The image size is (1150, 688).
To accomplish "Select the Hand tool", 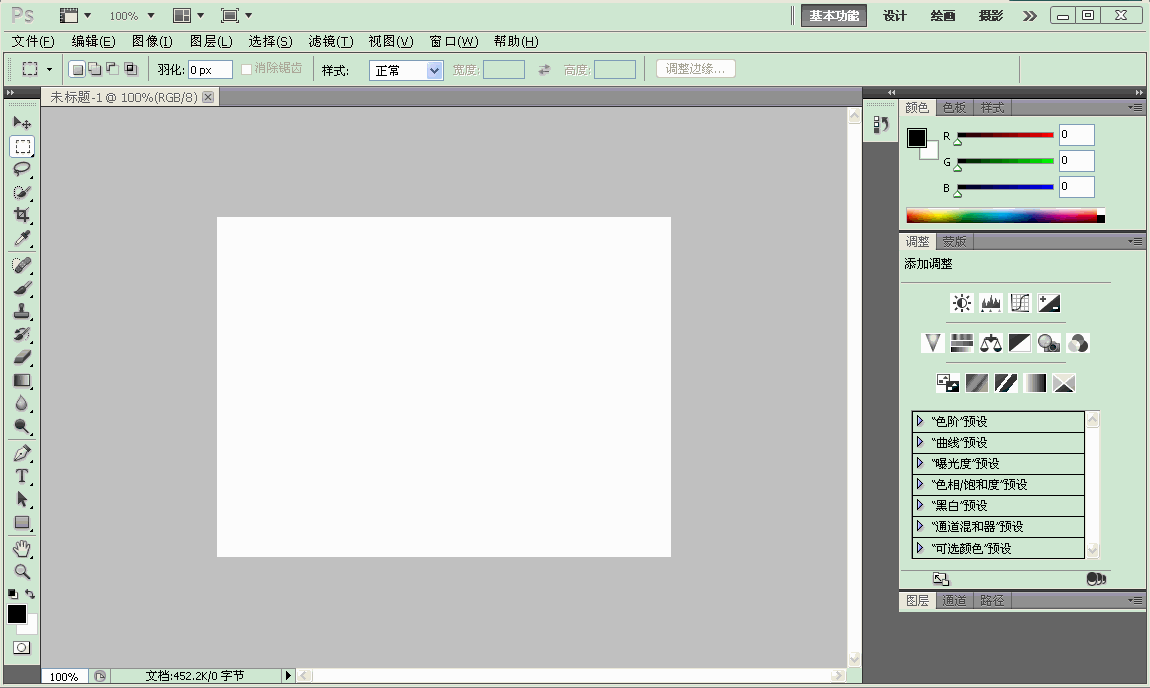I will point(22,549).
